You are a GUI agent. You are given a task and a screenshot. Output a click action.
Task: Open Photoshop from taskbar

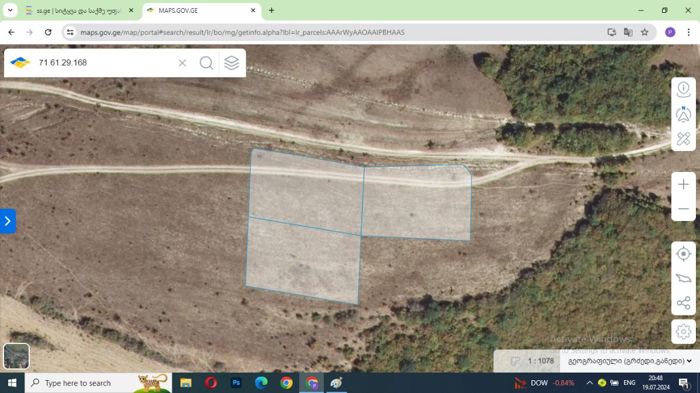click(x=236, y=383)
